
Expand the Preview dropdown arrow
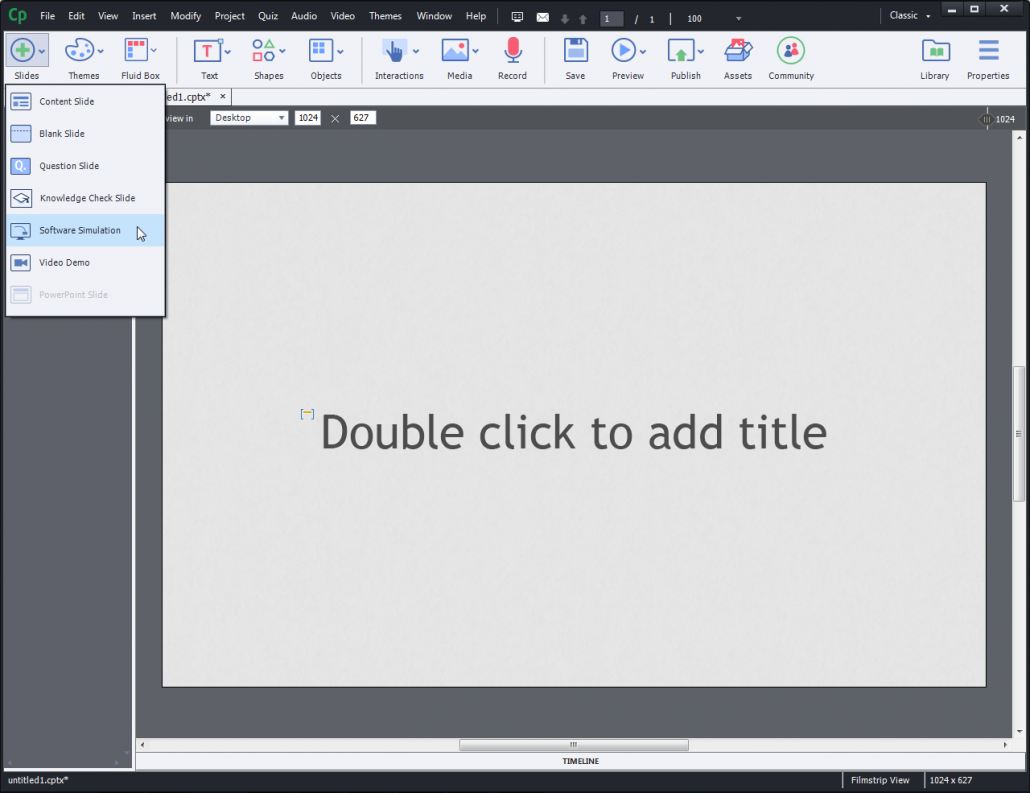point(644,50)
